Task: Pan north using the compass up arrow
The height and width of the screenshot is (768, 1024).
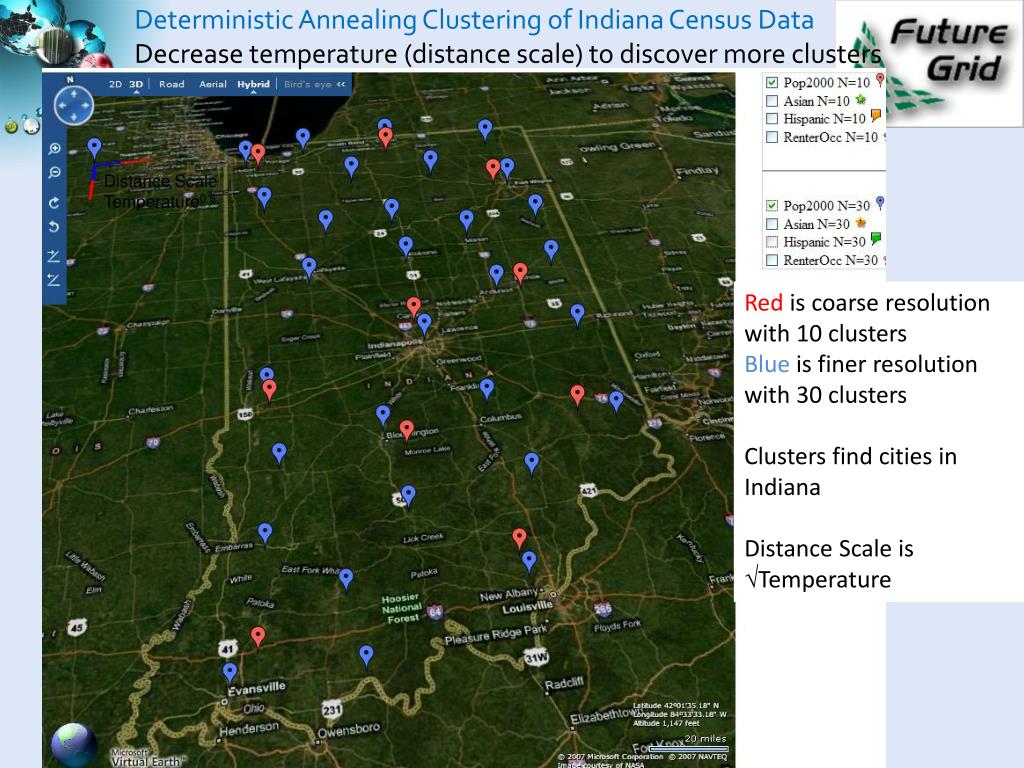Action: coord(74,94)
